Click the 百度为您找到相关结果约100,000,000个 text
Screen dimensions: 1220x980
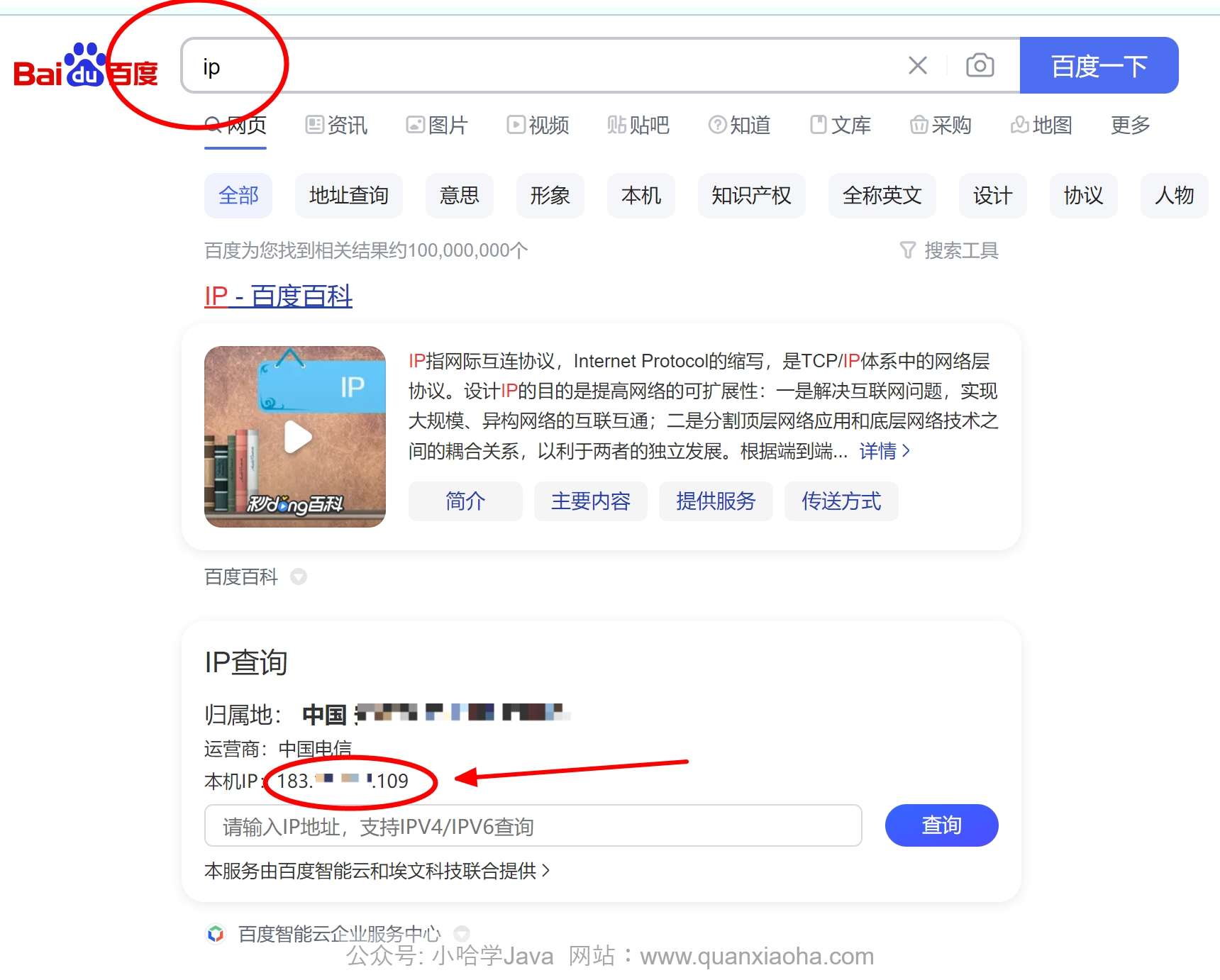click(366, 250)
